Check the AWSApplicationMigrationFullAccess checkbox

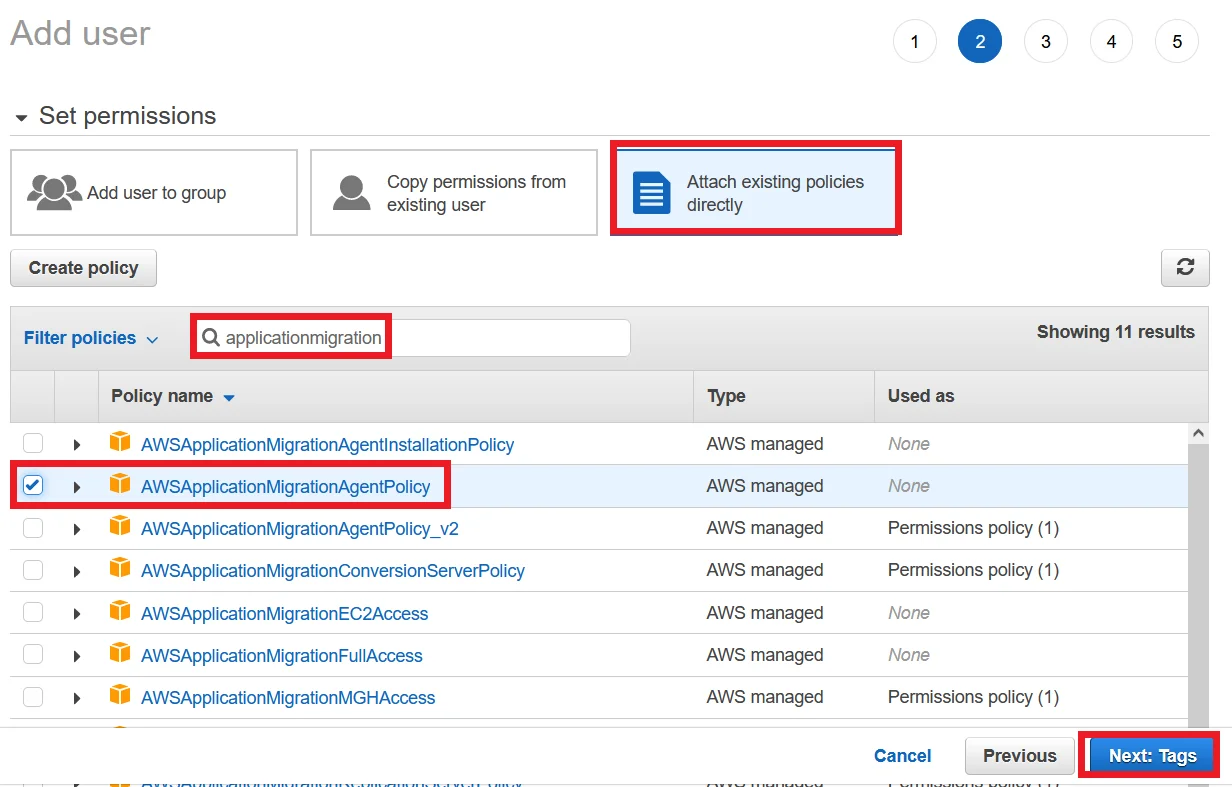(x=33, y=654)
